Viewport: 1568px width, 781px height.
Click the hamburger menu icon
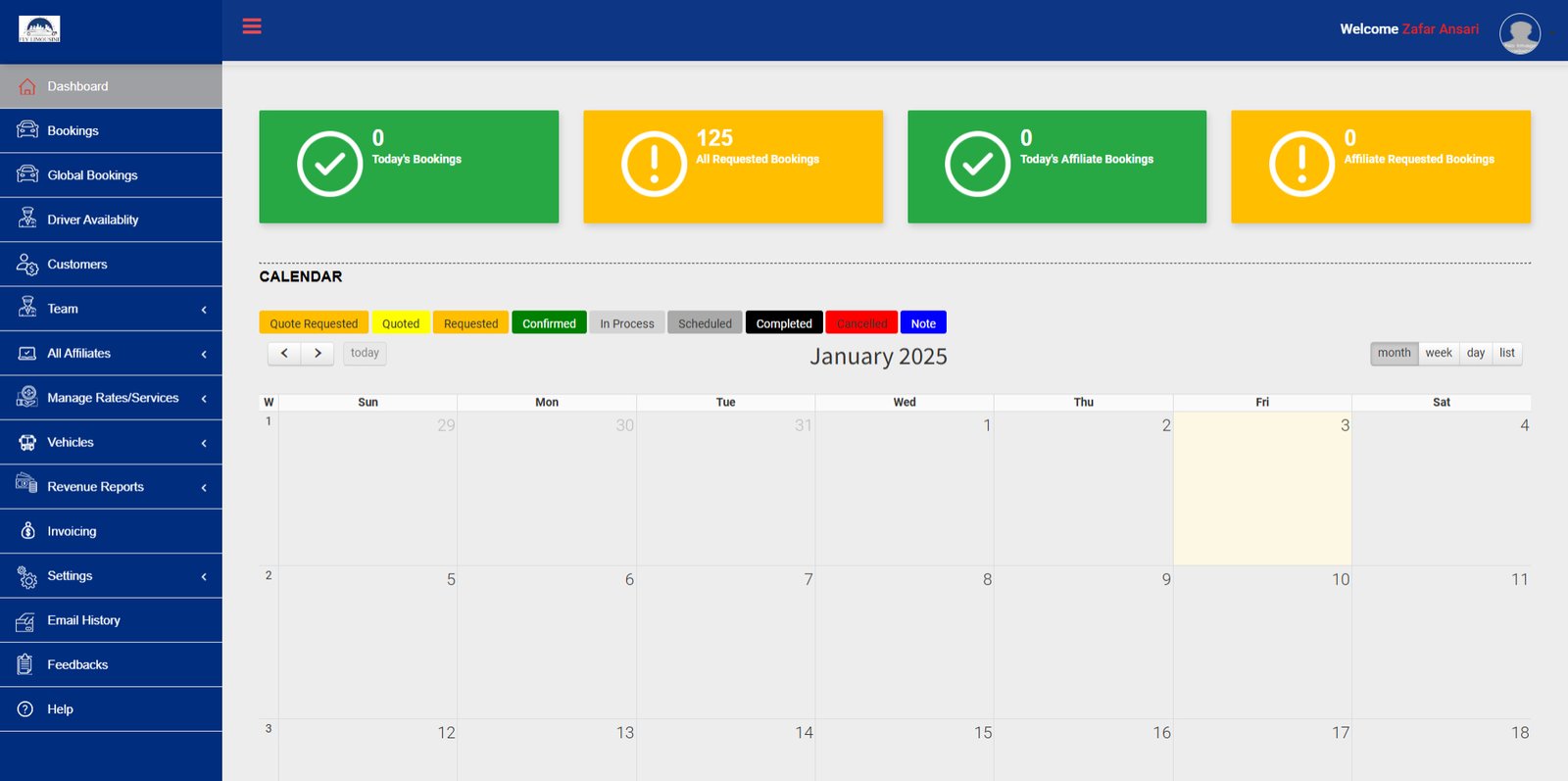252,26
